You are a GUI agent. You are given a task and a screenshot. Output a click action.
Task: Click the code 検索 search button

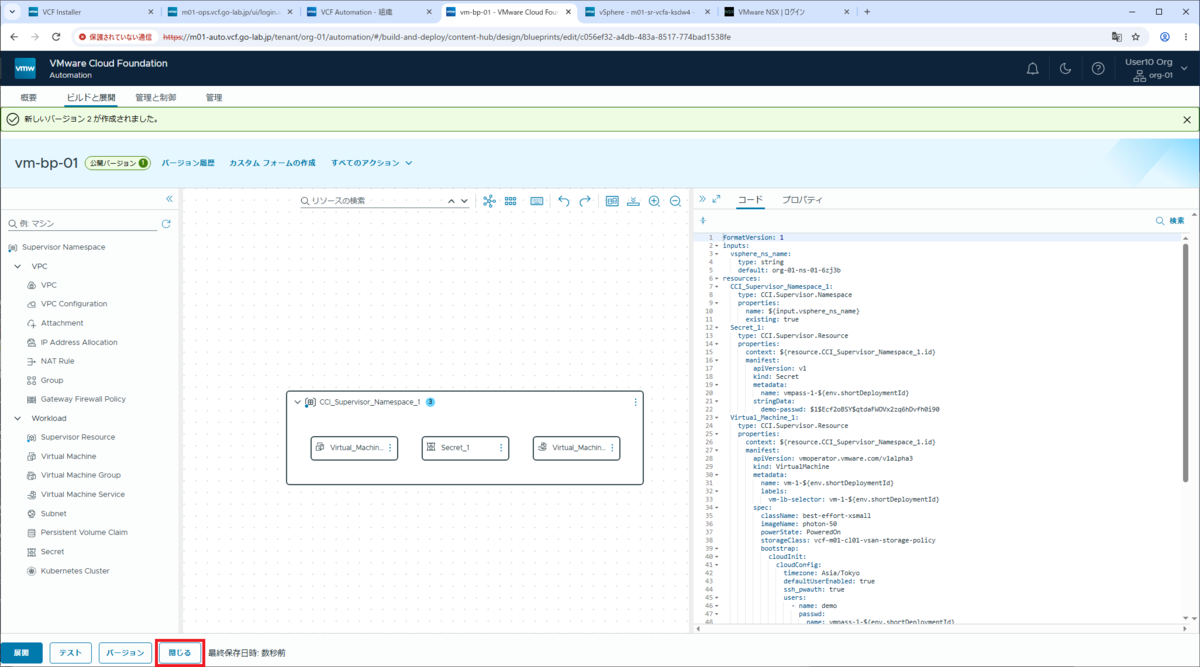pos(1170,221)
